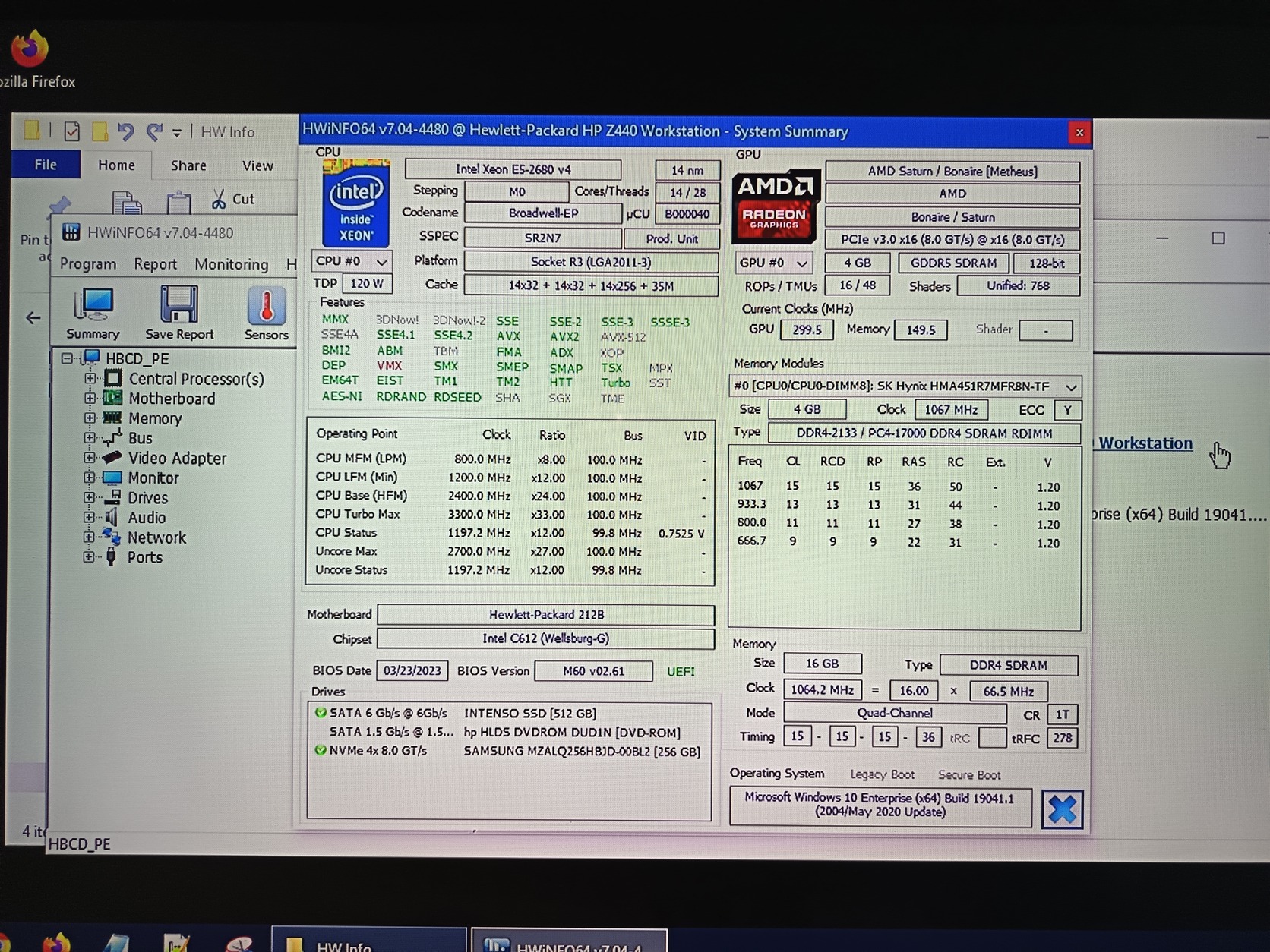This screenshot has width=1270, height=952.
Task: Select the Ports tree icon
Action: tap(111, 556)
